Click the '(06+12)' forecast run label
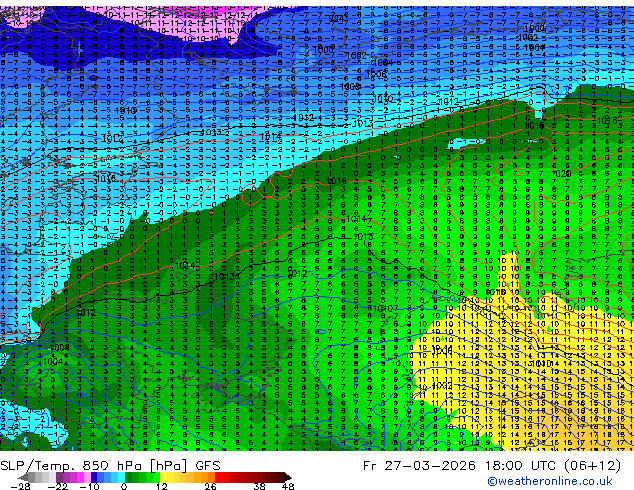The height and width of the screenshot is (490, 634). click(592, 465)
